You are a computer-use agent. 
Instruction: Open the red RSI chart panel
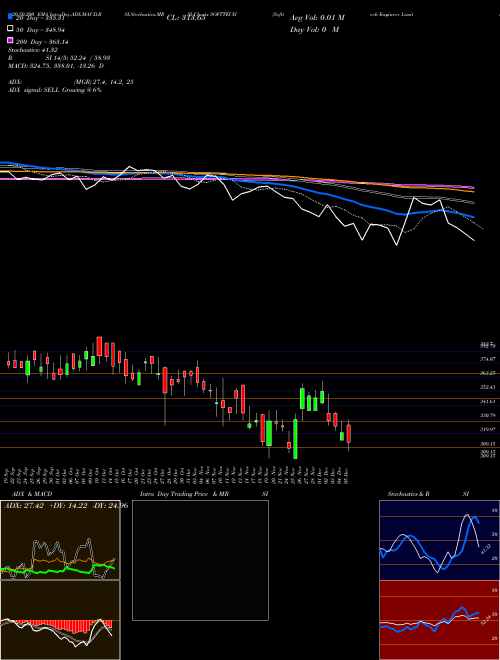(x=439, y=620)
